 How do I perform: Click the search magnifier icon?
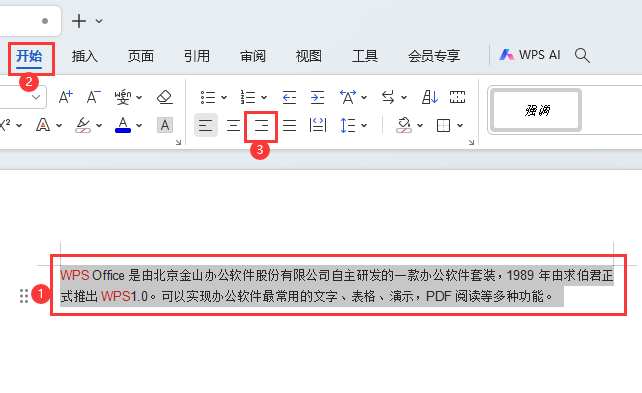(x=582, y=55)
